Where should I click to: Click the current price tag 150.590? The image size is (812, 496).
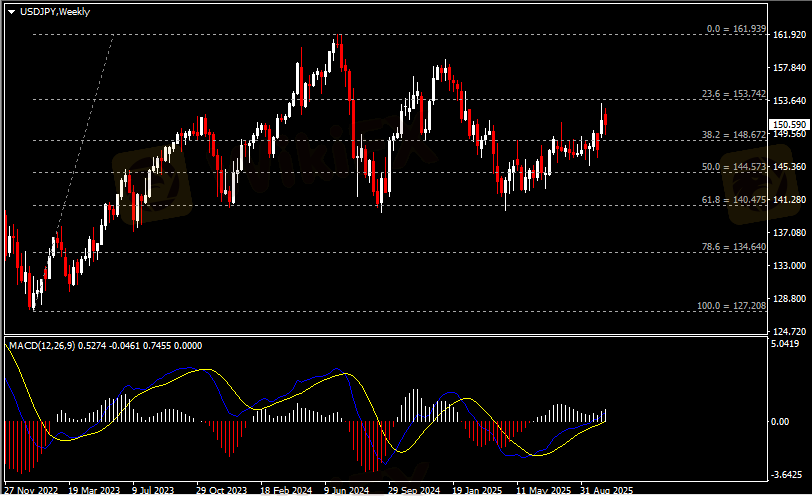coord(789,125)
